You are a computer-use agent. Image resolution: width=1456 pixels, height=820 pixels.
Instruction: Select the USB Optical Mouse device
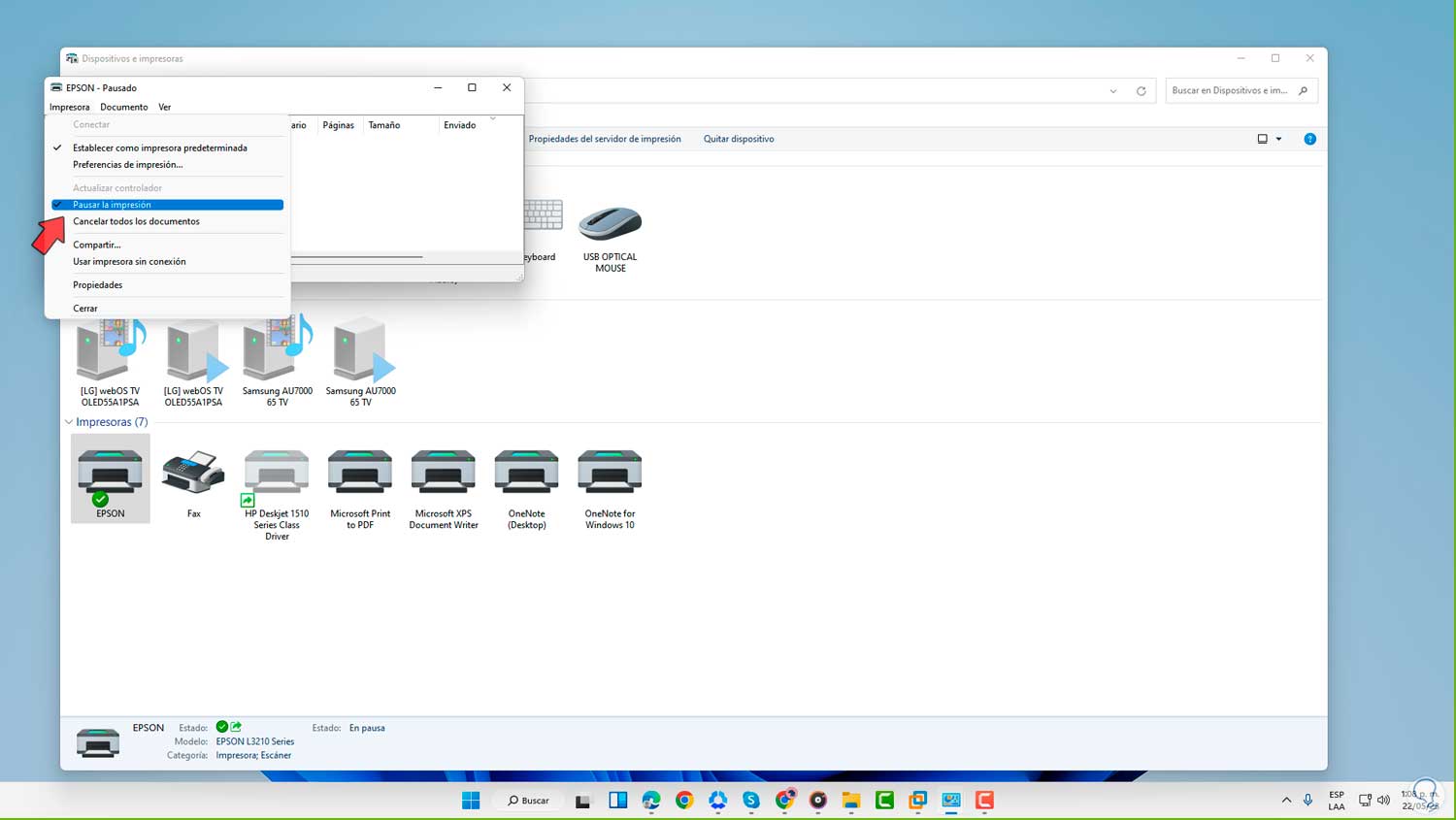610,238
